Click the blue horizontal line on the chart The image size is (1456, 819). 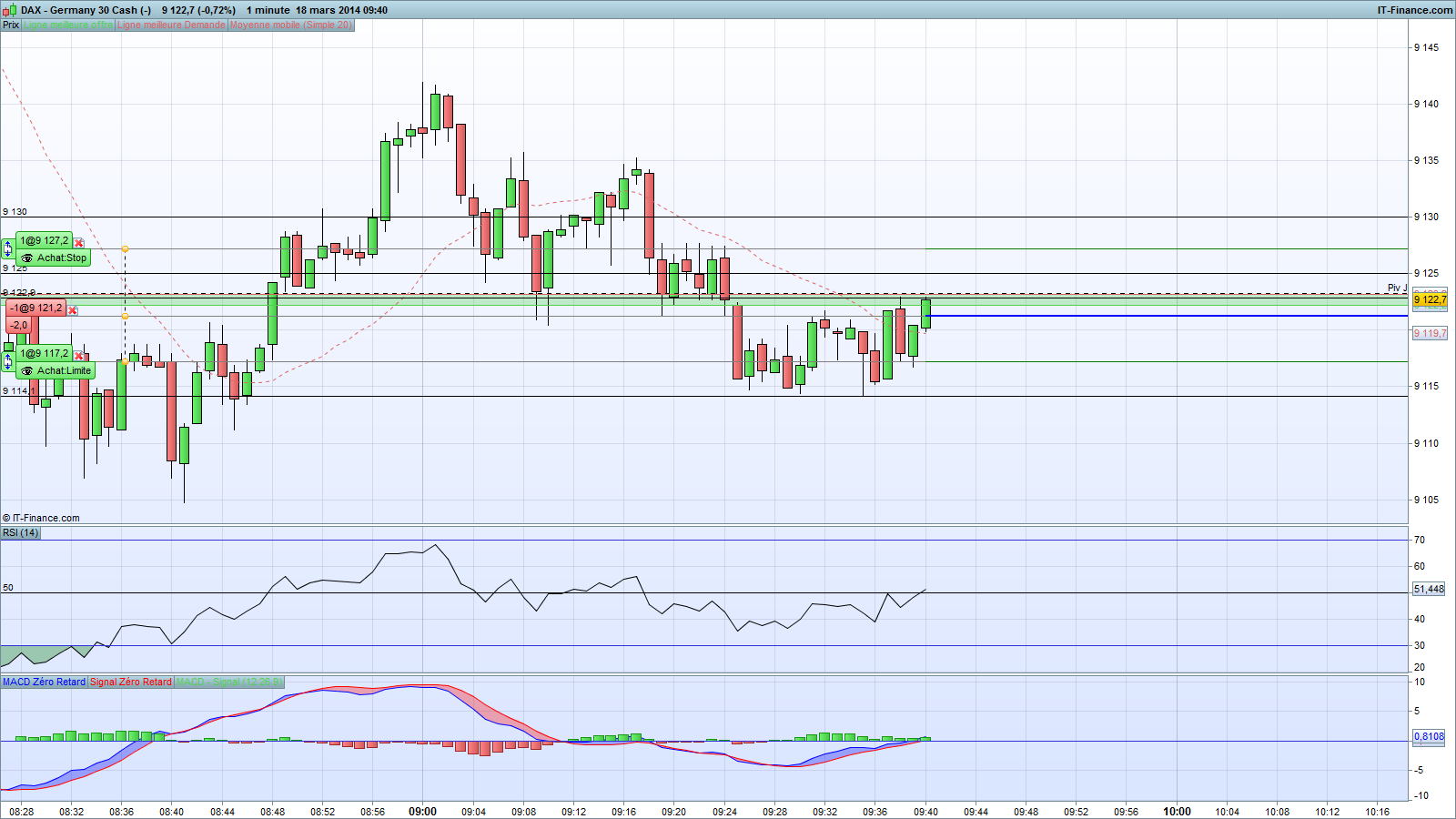[x=1167, y=316]
